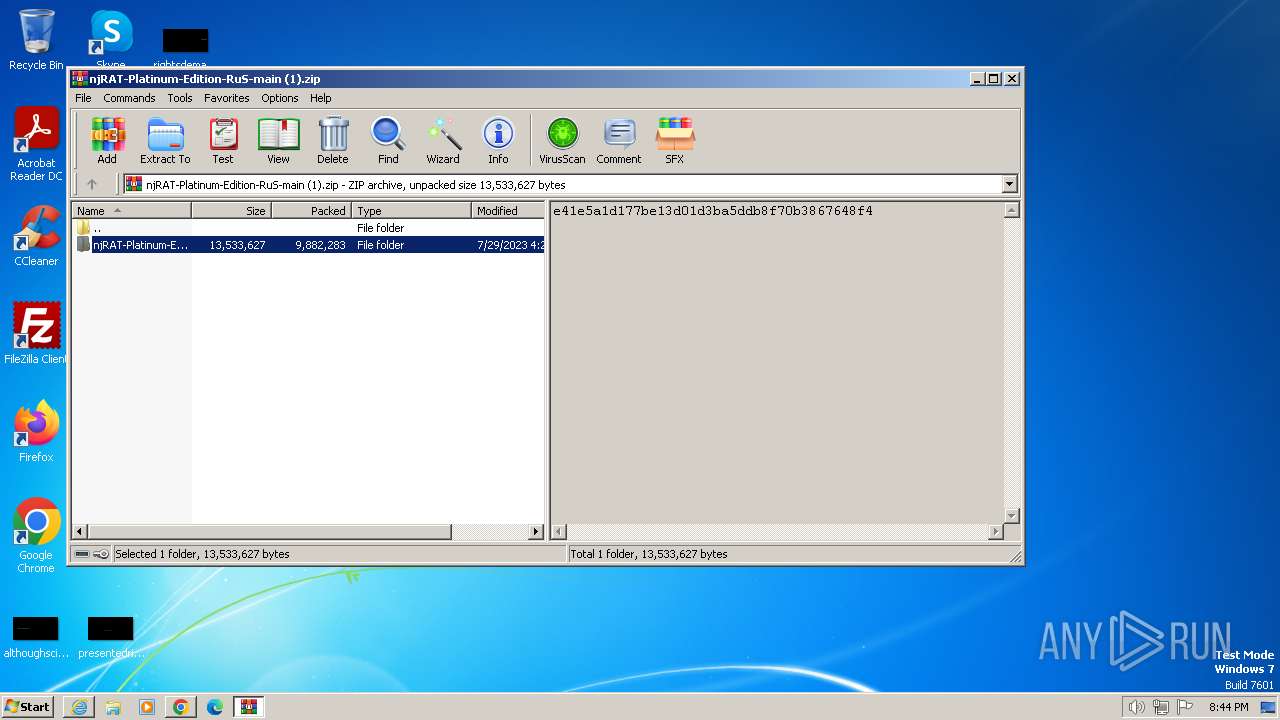Open Internet Explorer from the taskbar

pyautogui.click(x=79, y=707)
